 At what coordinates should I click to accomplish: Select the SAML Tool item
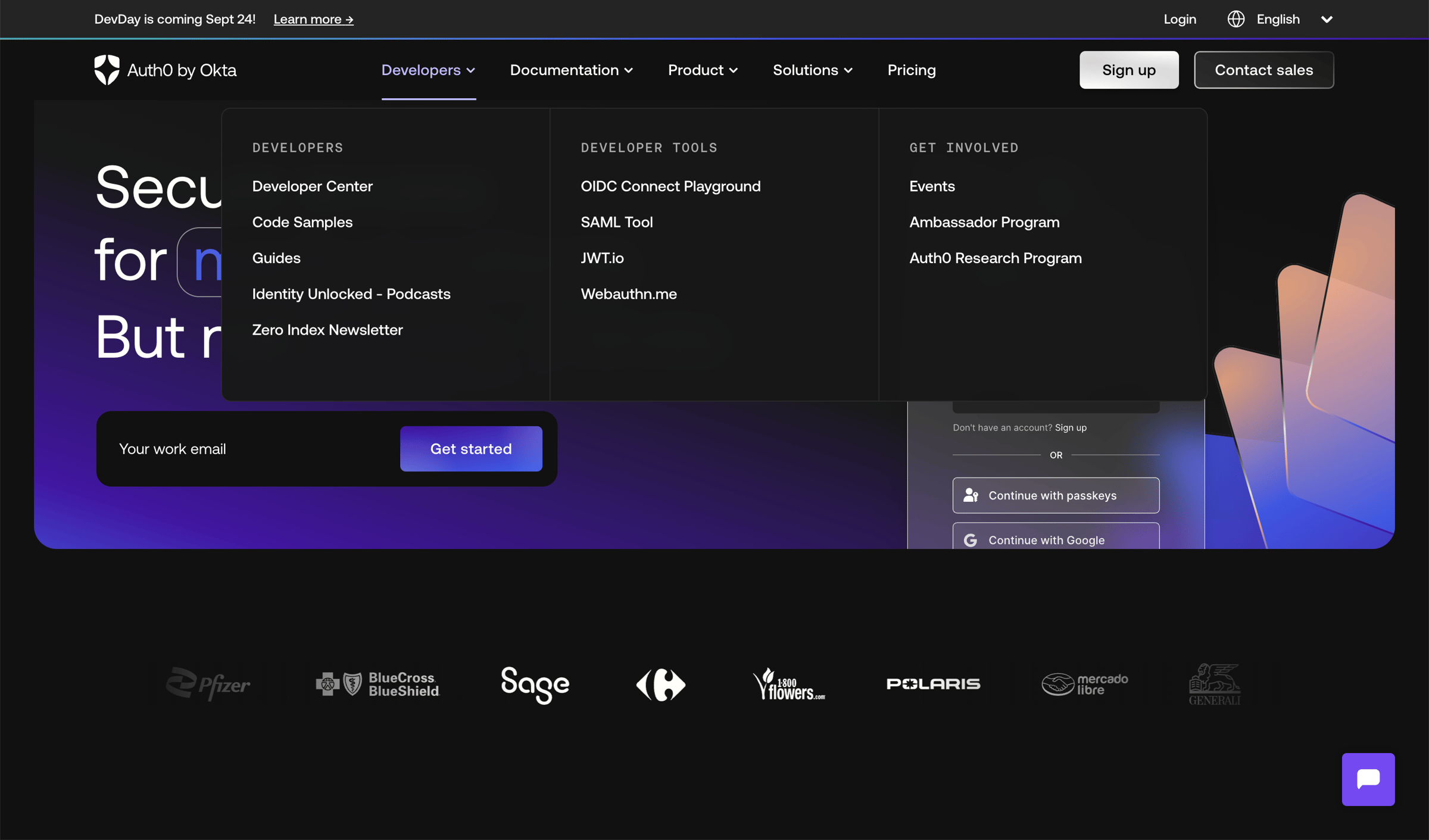click(x=617, y=222)
